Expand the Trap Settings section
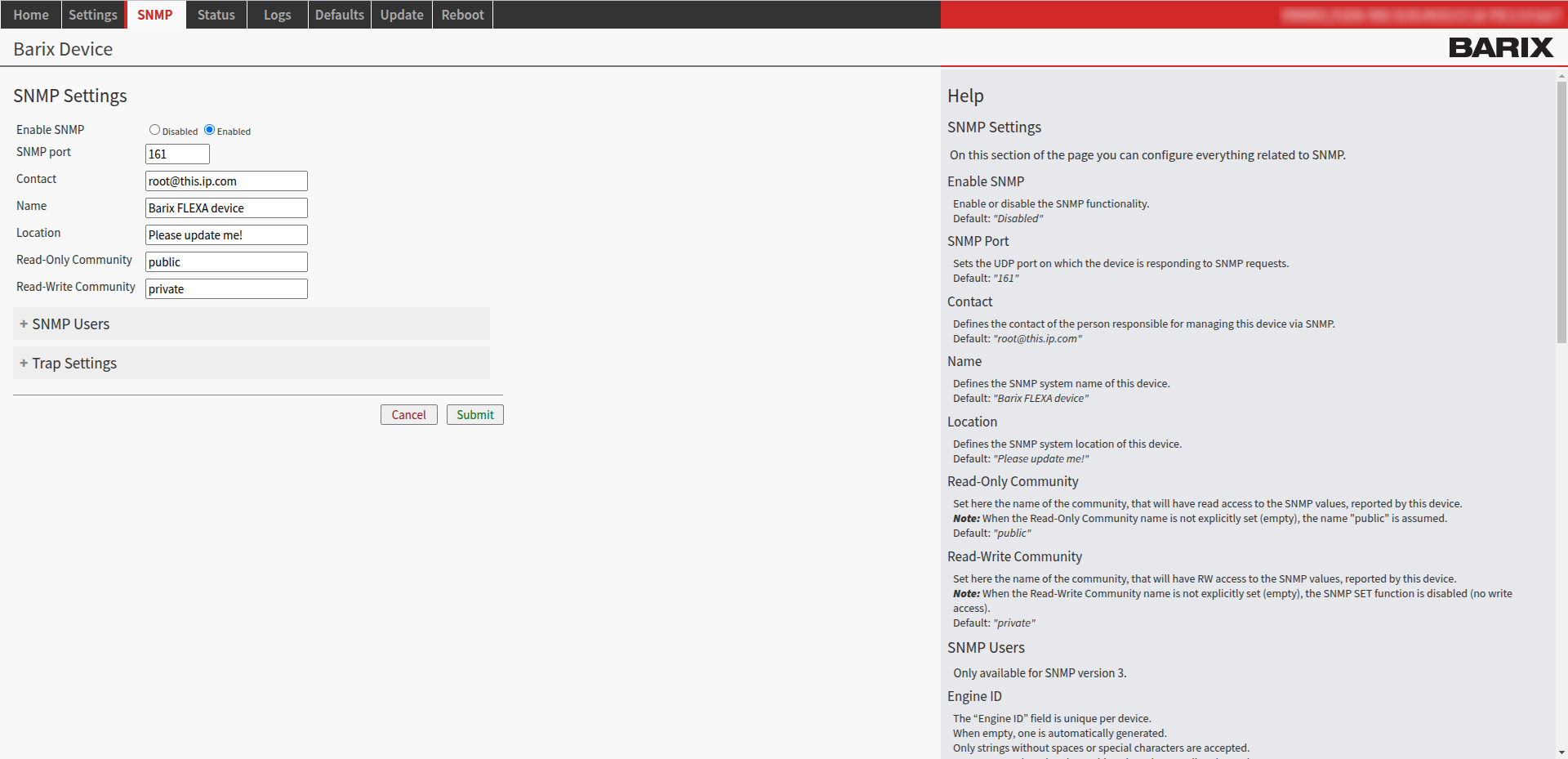The height and width of the screenshot is (759, 1568). [74, 363]
